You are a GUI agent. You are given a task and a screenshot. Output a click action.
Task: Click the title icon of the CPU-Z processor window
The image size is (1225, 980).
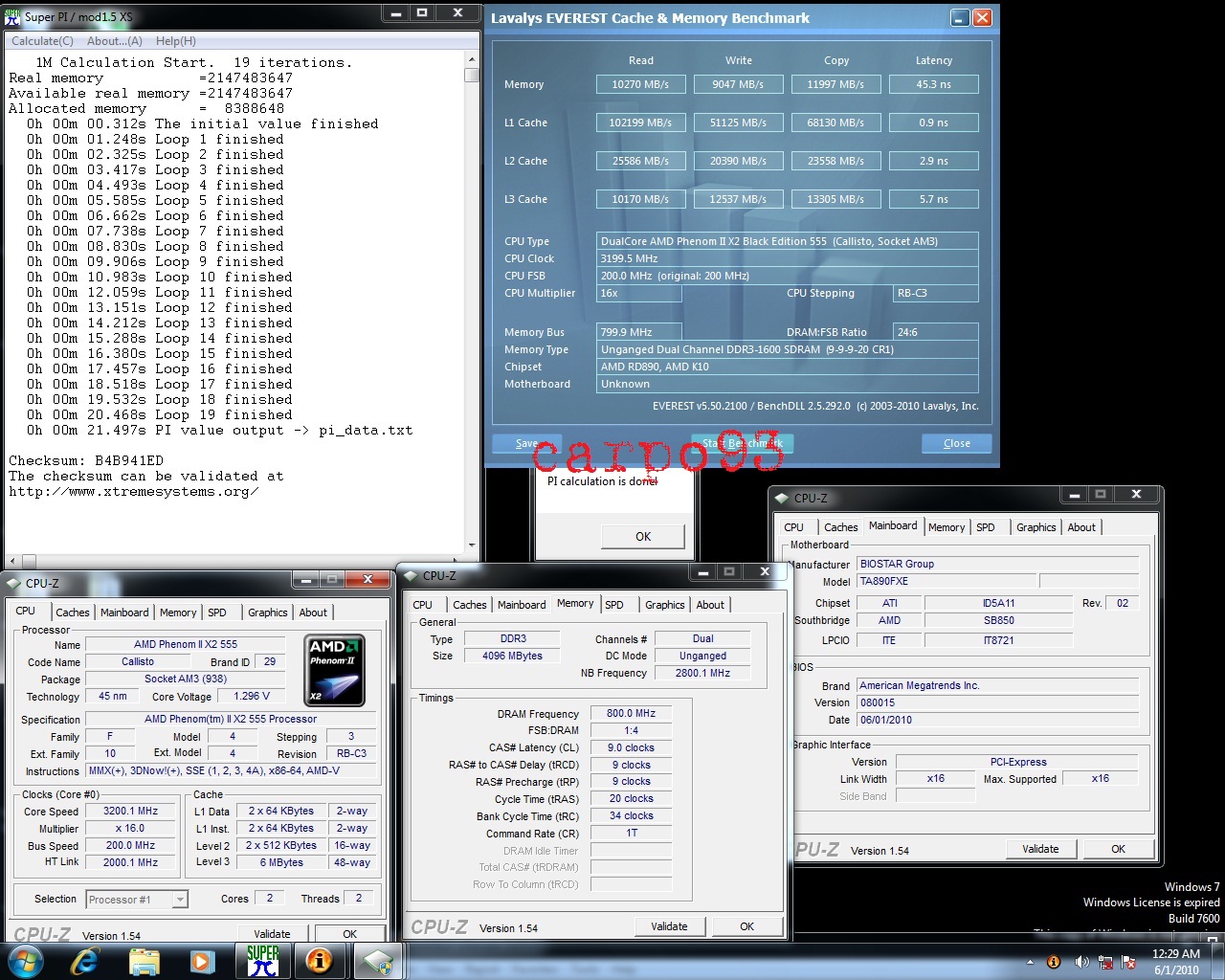pos(13,583)
